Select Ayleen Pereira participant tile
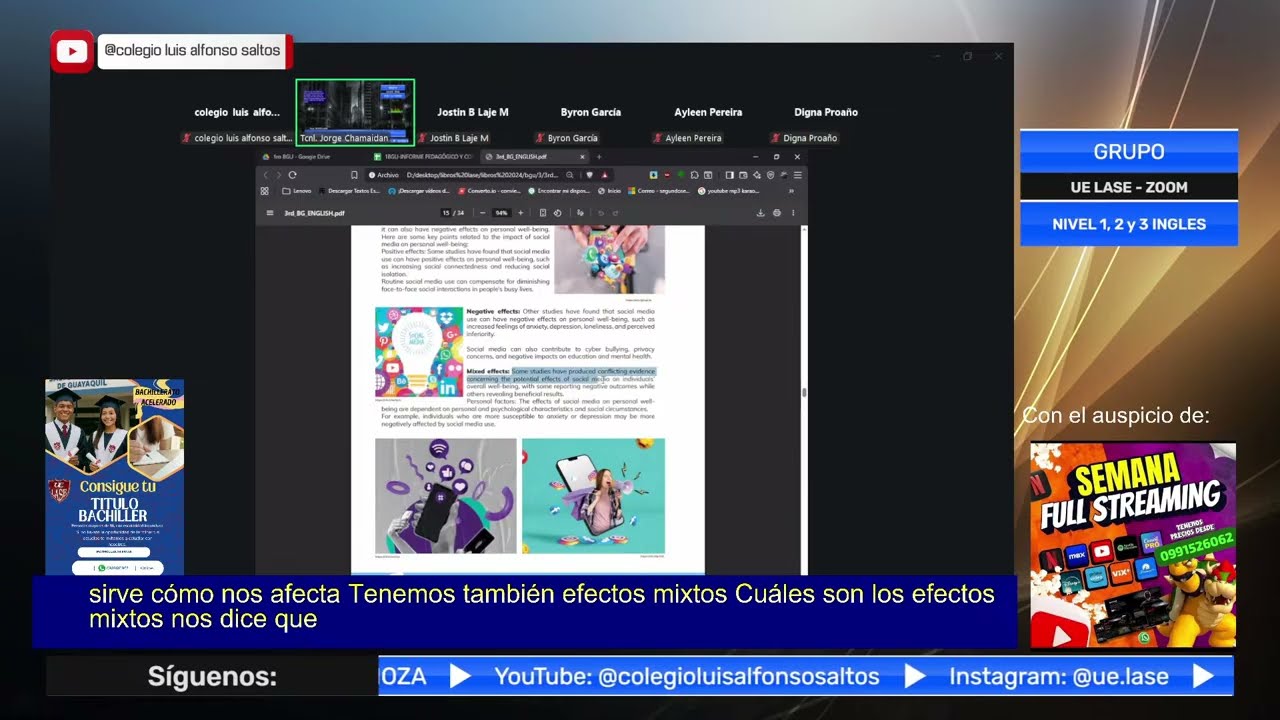Screen dimensions: 1280x720 (x=707, y=112)
